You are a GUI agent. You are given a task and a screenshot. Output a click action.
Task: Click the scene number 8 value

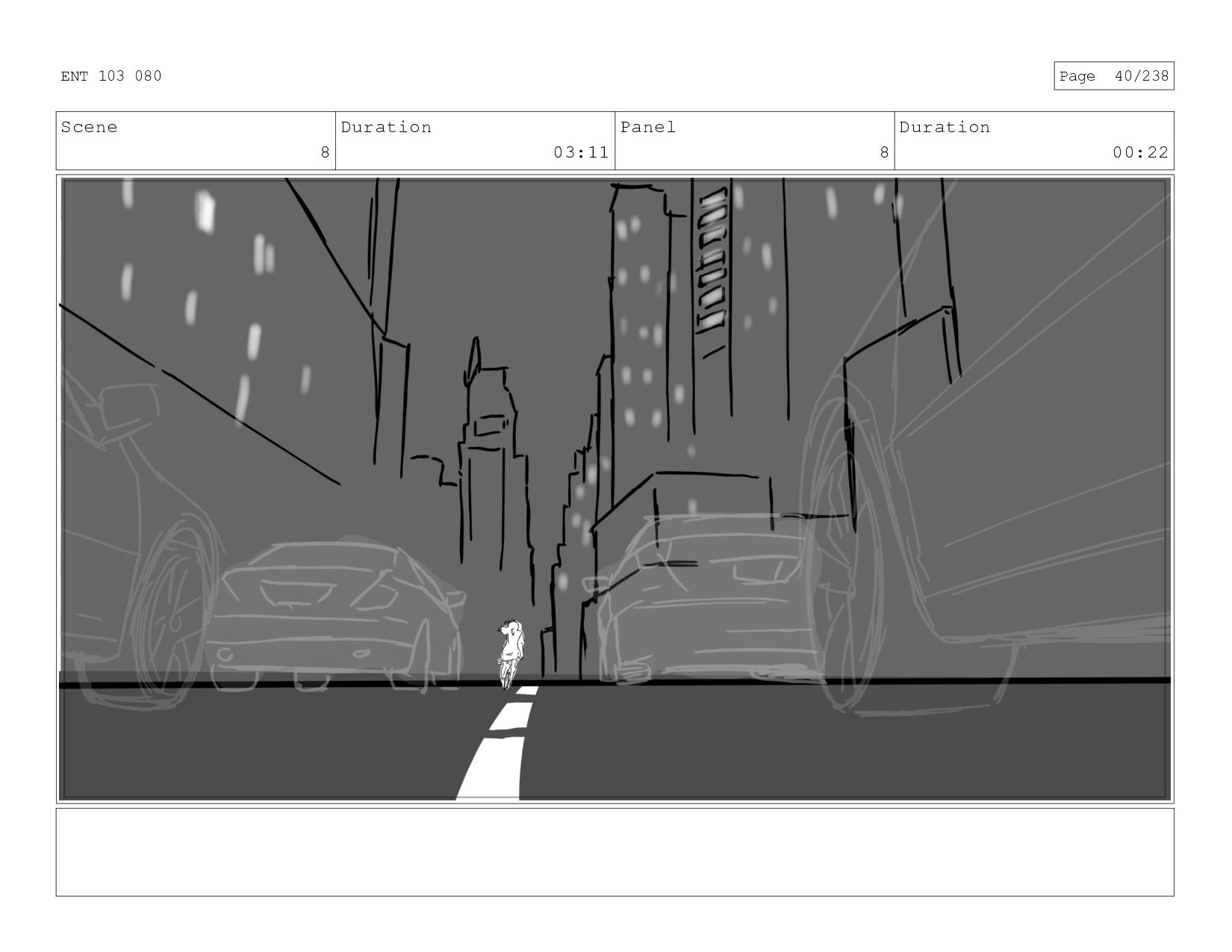click(x=325, y=152)
